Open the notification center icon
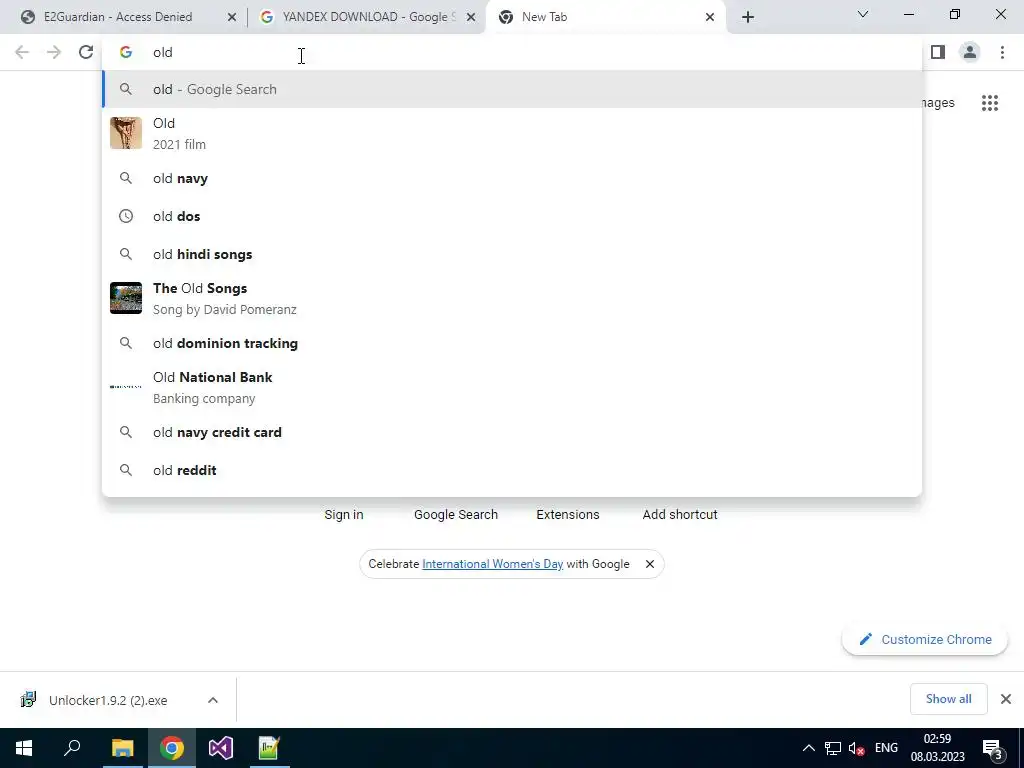 click(x=993, y=748)
